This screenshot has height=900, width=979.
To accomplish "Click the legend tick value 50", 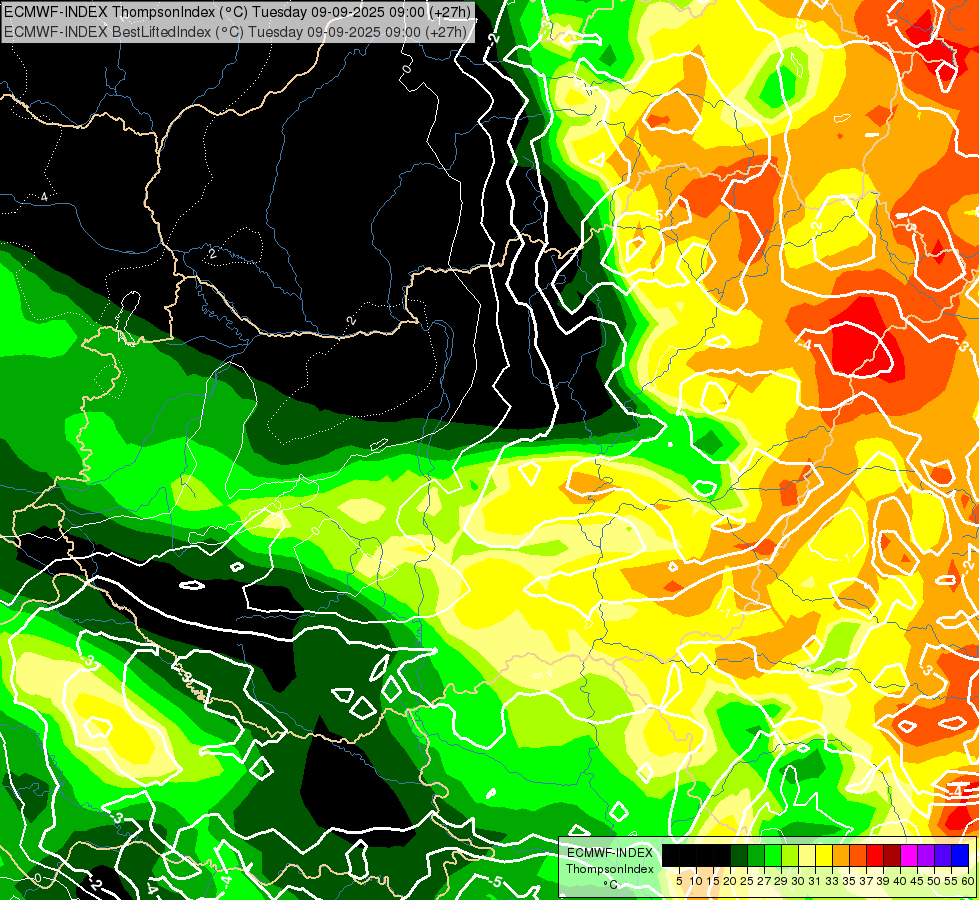I will 935,881.
